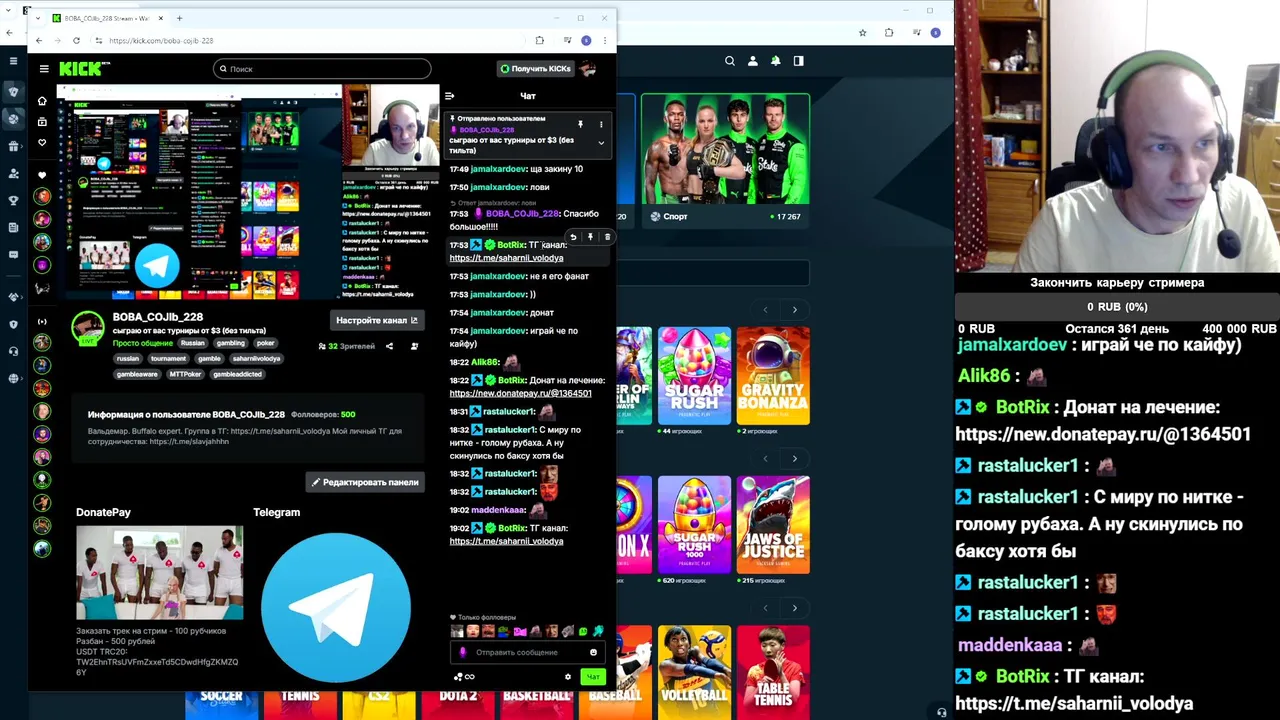The width and height of the screenshot is (1280, 720).
Task: Open the DonatePay panel image
Action: point(159,572)
